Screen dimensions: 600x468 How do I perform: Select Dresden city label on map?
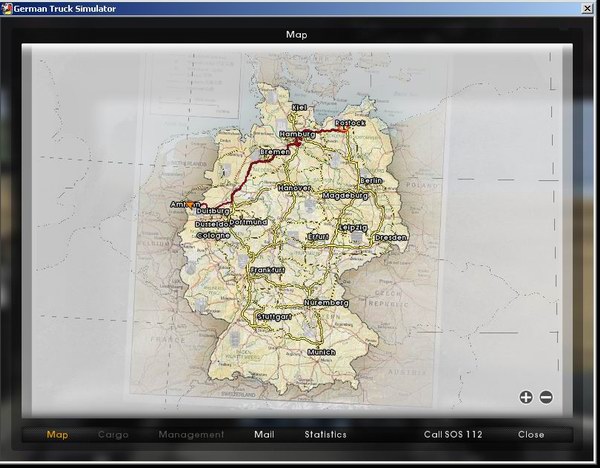[x=391, y=237]
